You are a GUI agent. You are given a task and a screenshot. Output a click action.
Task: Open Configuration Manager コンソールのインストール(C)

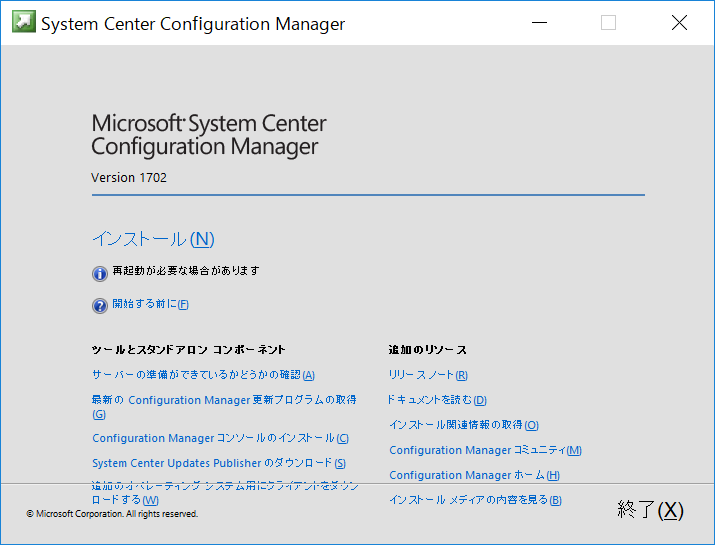click(220, 438)
